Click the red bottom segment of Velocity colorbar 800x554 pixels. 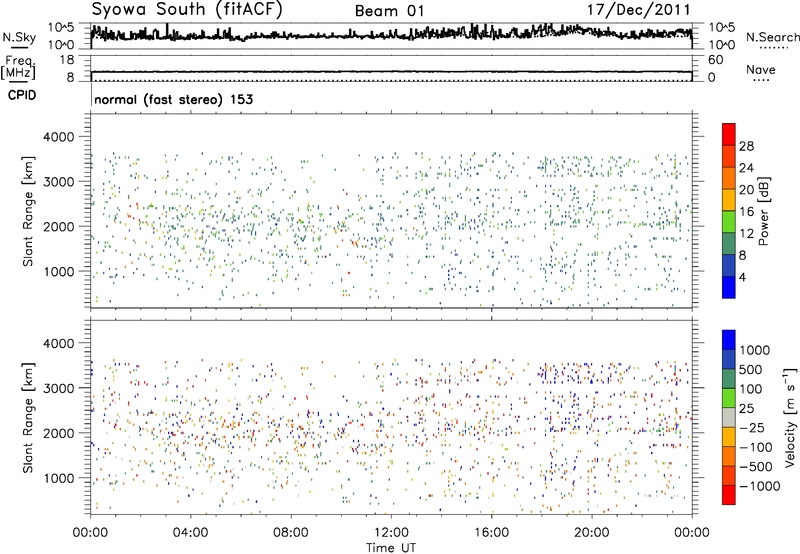pyautogui.click(x=729, y=495)
